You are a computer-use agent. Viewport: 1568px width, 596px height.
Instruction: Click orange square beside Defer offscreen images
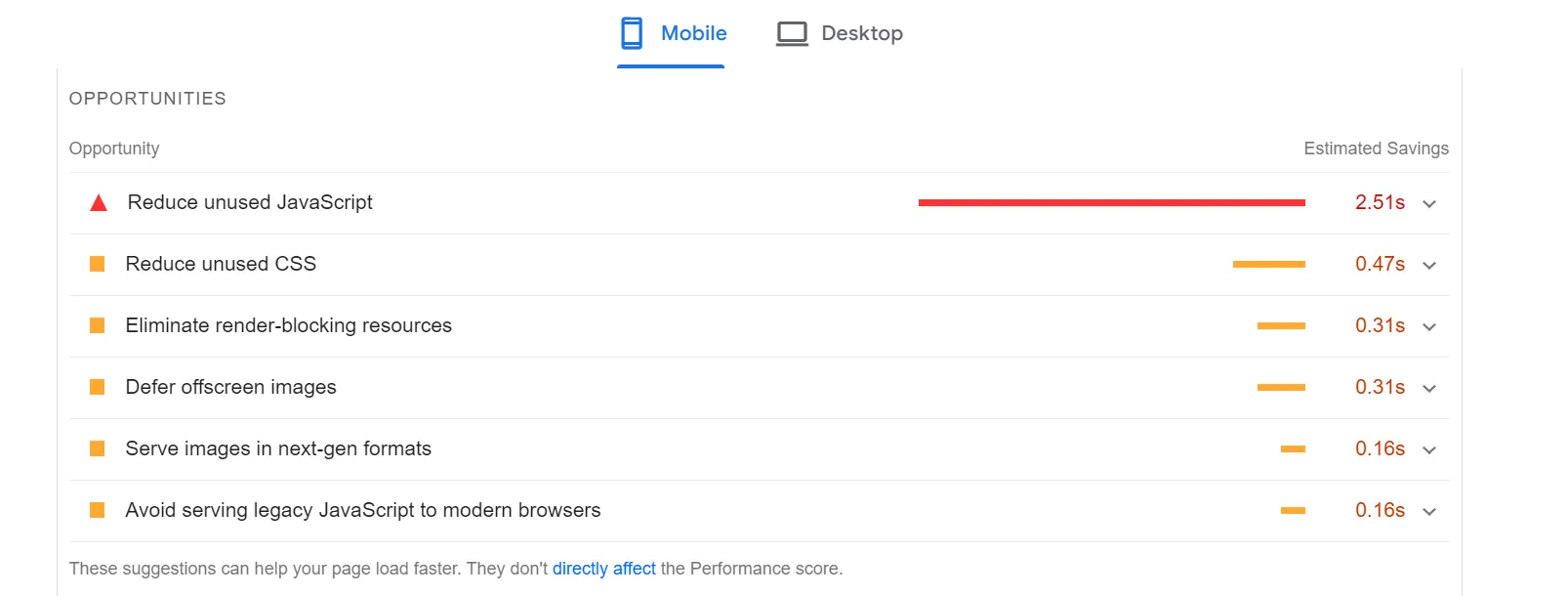pyautogui.click(x=98, y=387)
